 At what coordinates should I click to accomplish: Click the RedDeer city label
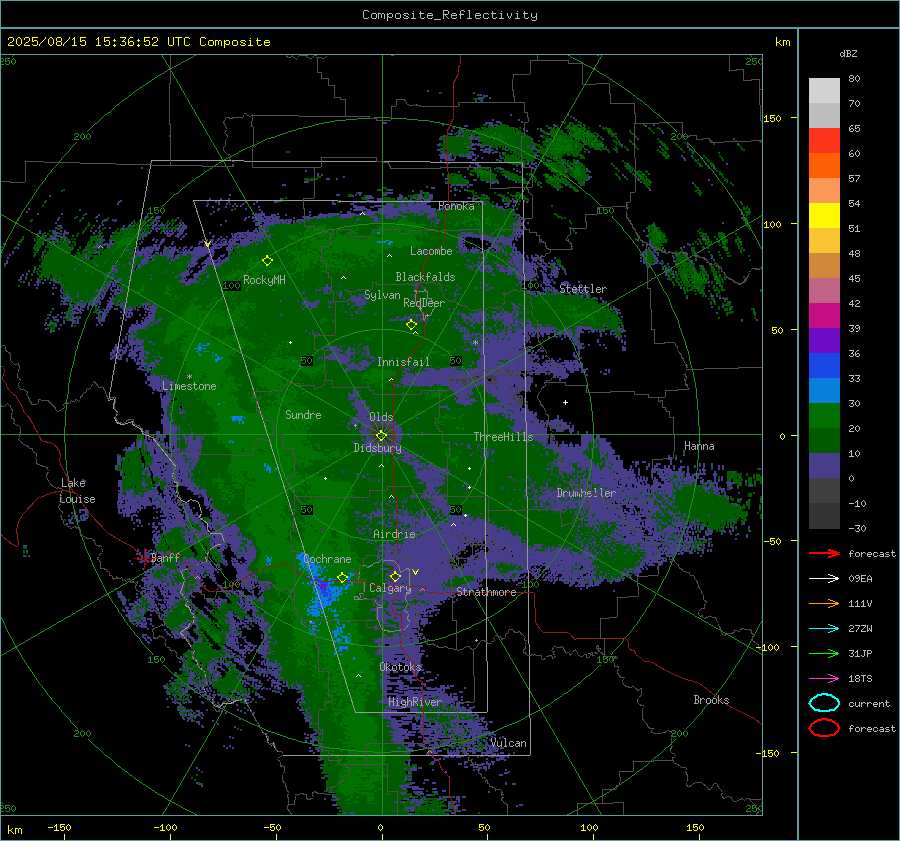pos(424,303)
